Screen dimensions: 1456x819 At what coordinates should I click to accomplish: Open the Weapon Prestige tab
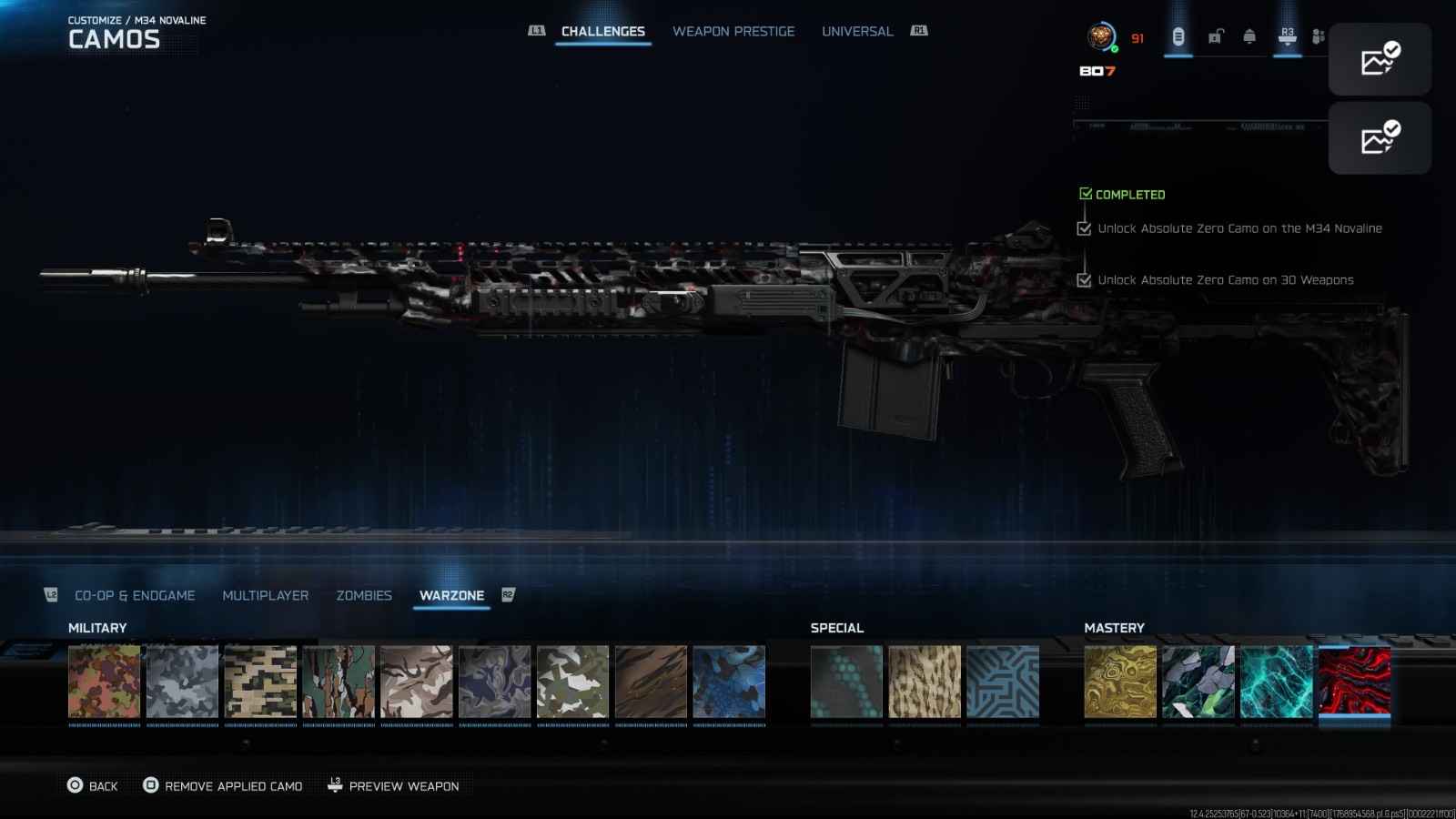(733, 31)
